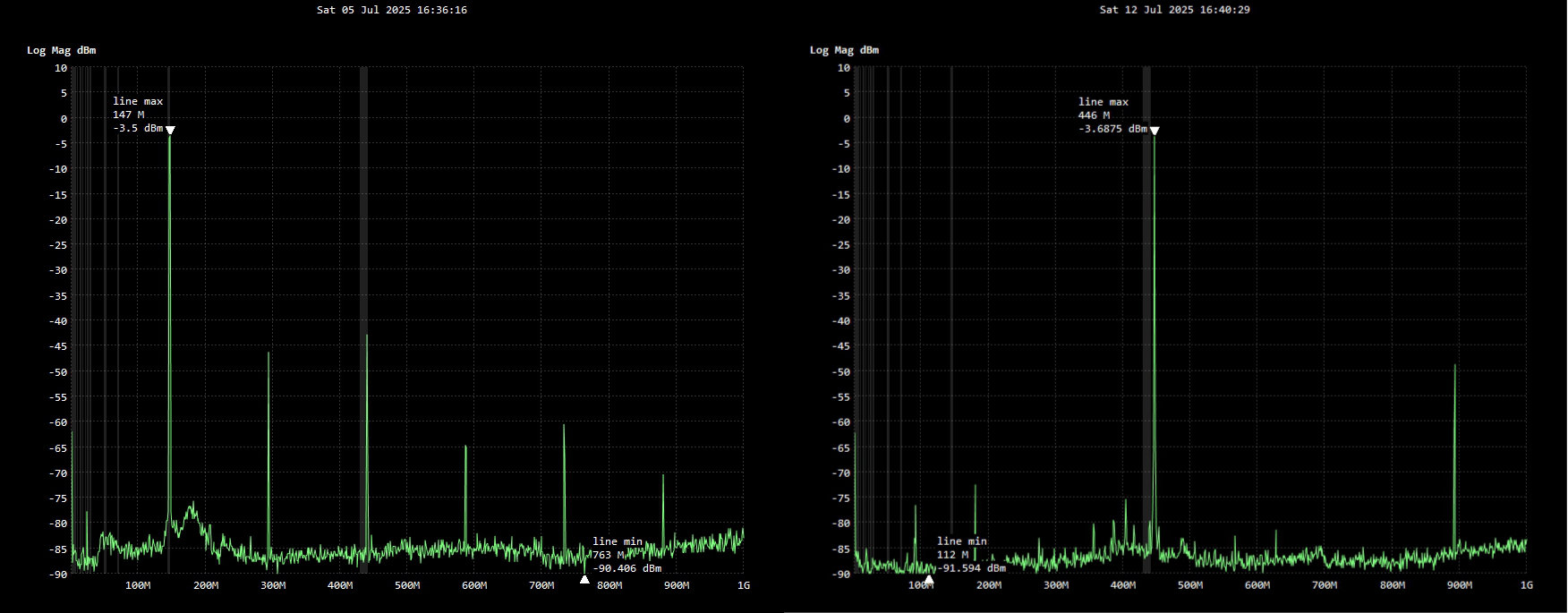The height and width of the screenshot is (613, 1568).
Task: Click the -60 dBm peak tip near 735M, 05 Jul plot
Action: (x=564, y=426)
